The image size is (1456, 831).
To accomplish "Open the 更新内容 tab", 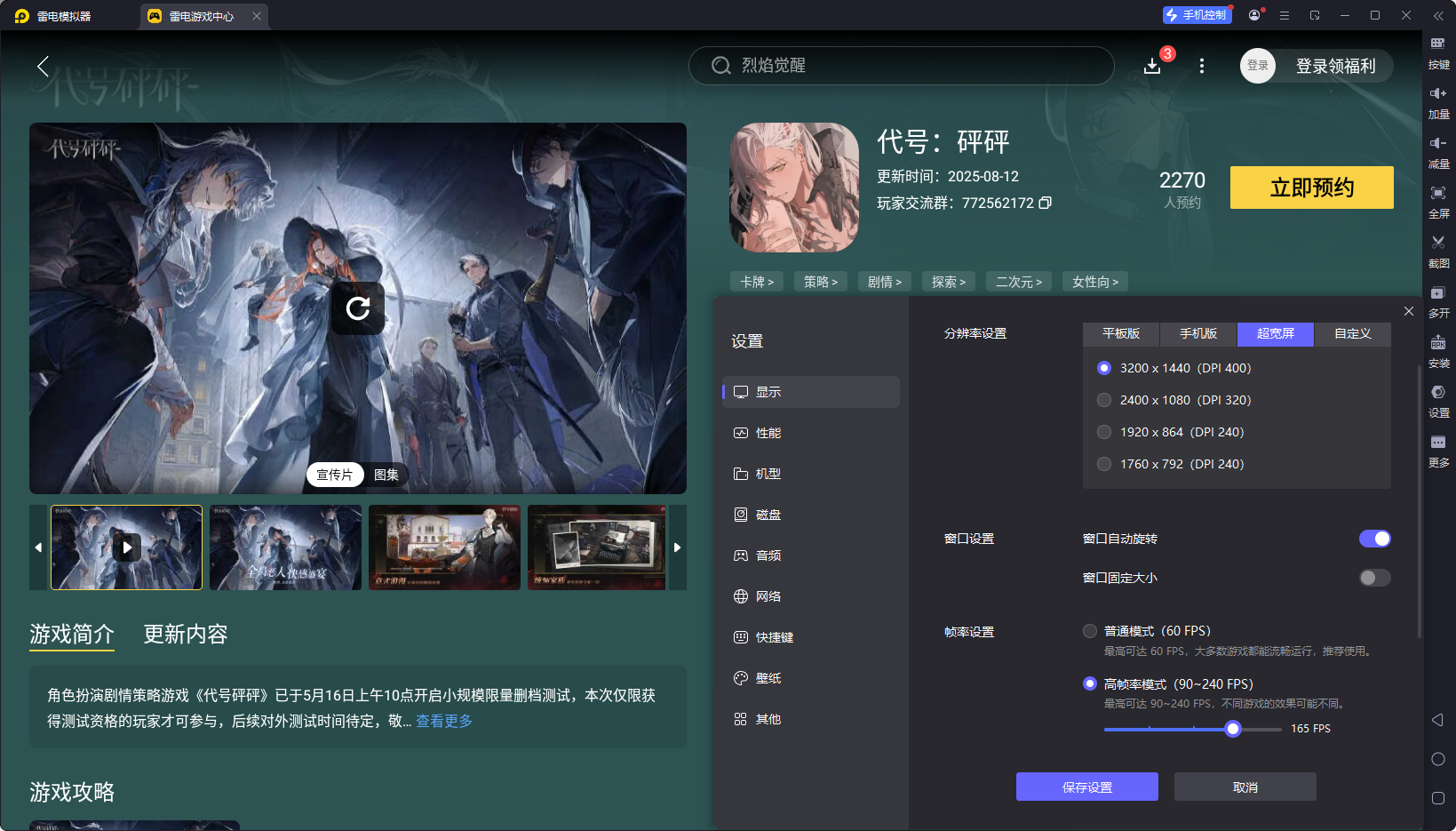I will [185, 635].
